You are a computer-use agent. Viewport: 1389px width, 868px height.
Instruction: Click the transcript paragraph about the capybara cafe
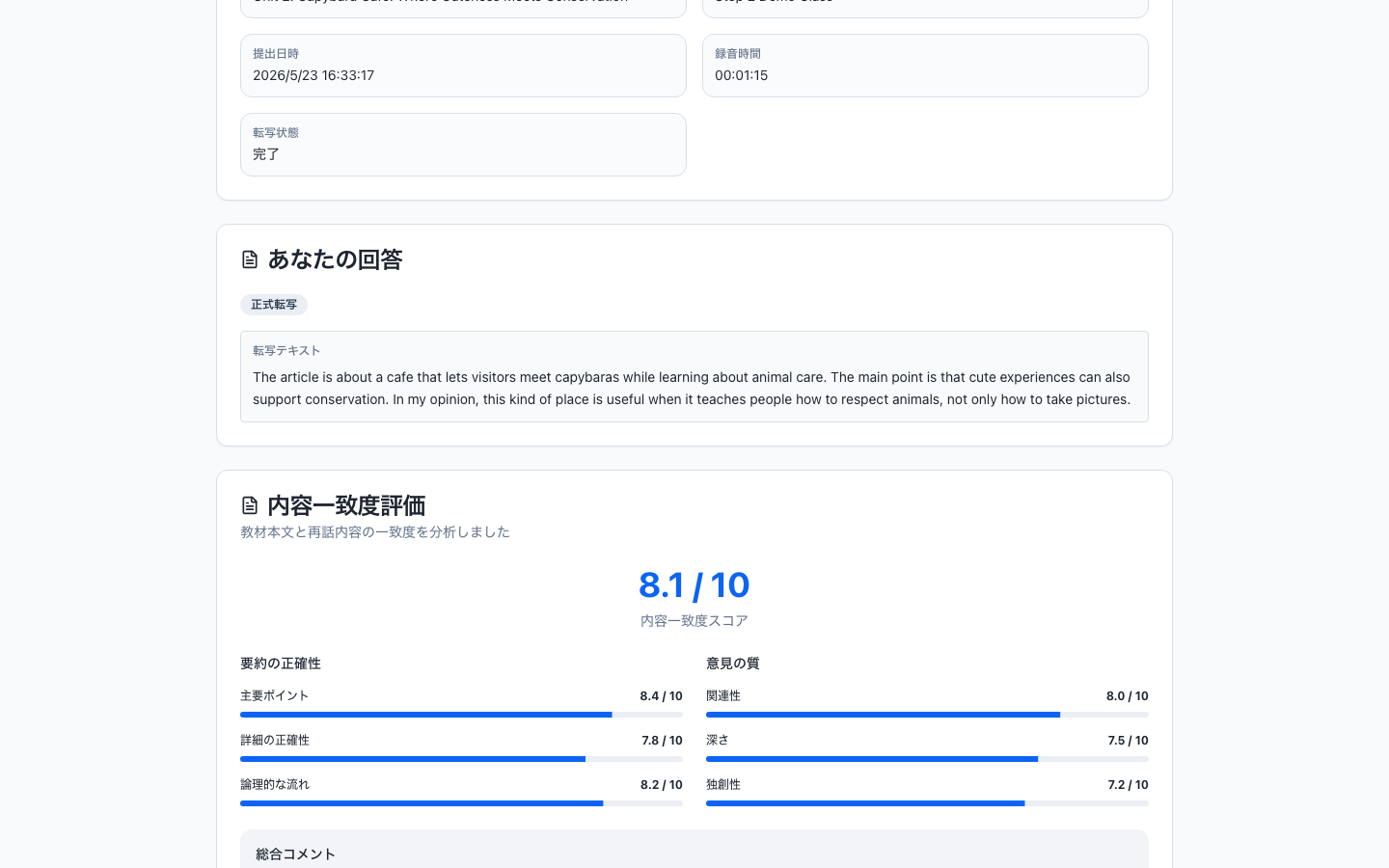coord(692,389)
